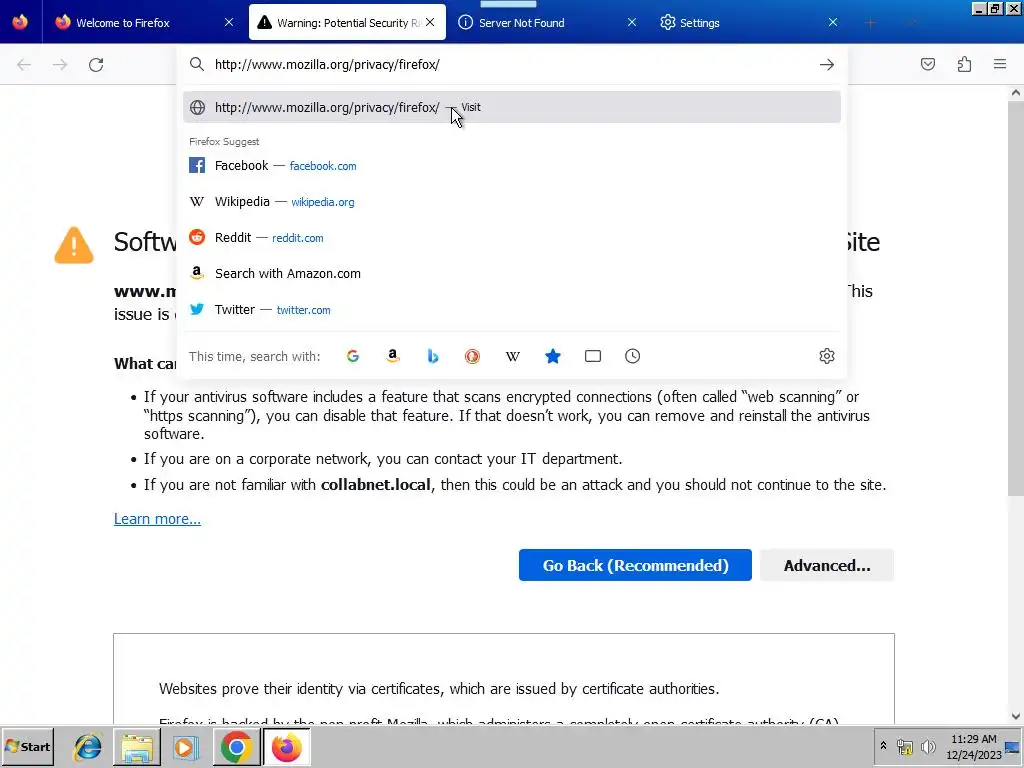
Task: Search Bookmarks using star icon
Action: (552, 356)
